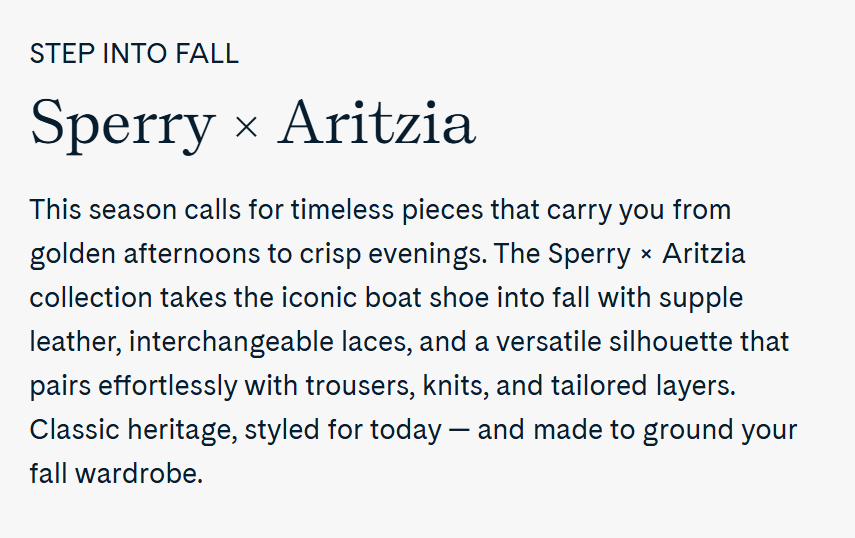The image size is (855, 538).
Task: Click the word "Sperry" in the large heading
Action: coord(122,124)
